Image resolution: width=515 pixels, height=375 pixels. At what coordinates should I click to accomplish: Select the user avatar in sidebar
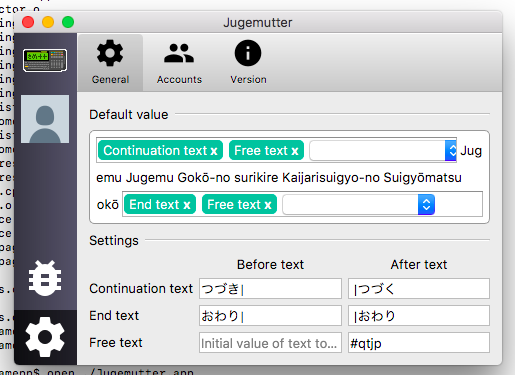tap(45, 119)
